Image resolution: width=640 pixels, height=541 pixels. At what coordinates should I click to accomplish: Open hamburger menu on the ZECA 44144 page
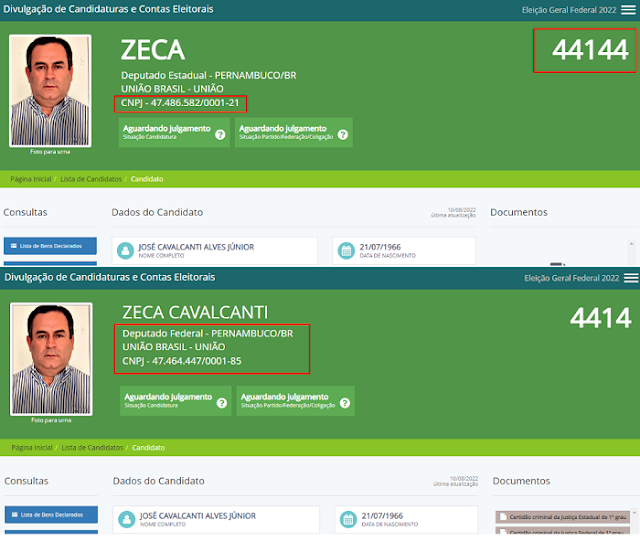coord(628,10)
